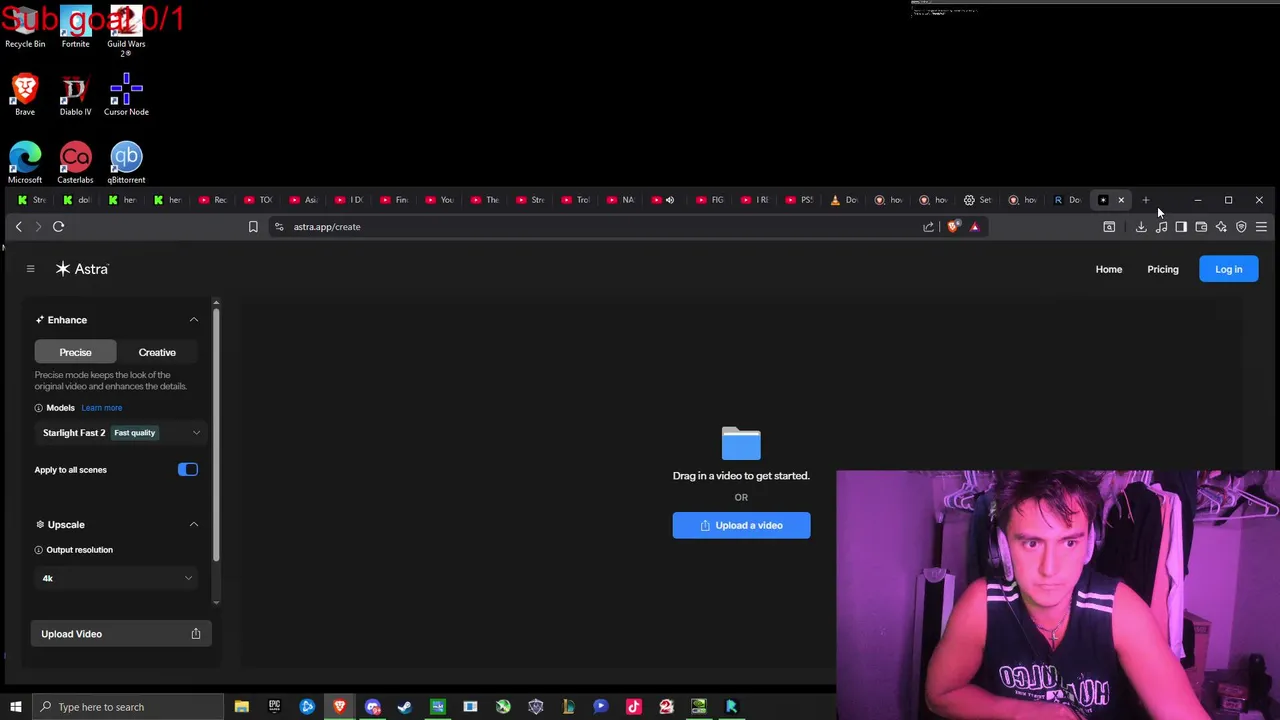The width and height of the screenshot is (1280, 720).
Task: Open Leo AI assistant icon
Action: (x=1221, y=227)
